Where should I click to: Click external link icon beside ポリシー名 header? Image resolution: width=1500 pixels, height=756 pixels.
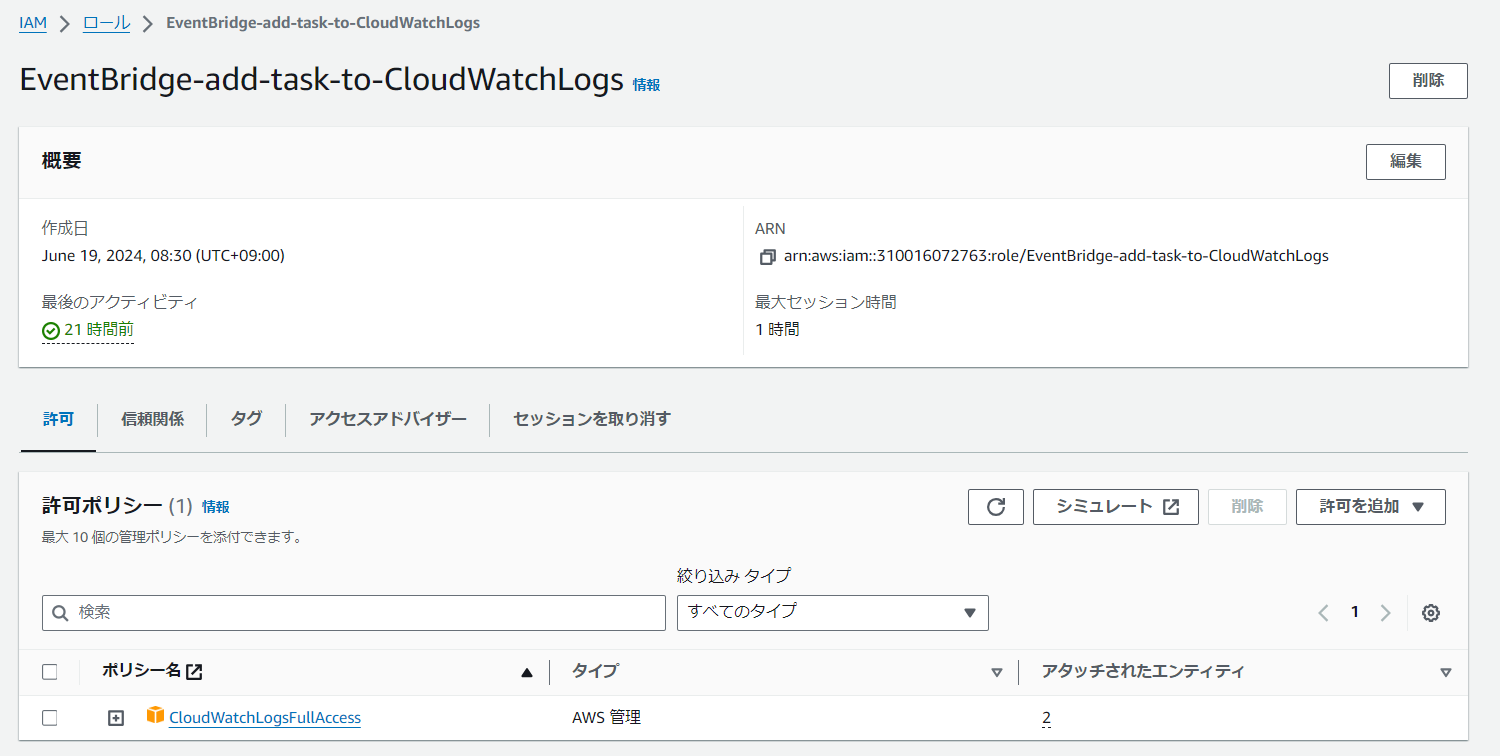[195, 672]
